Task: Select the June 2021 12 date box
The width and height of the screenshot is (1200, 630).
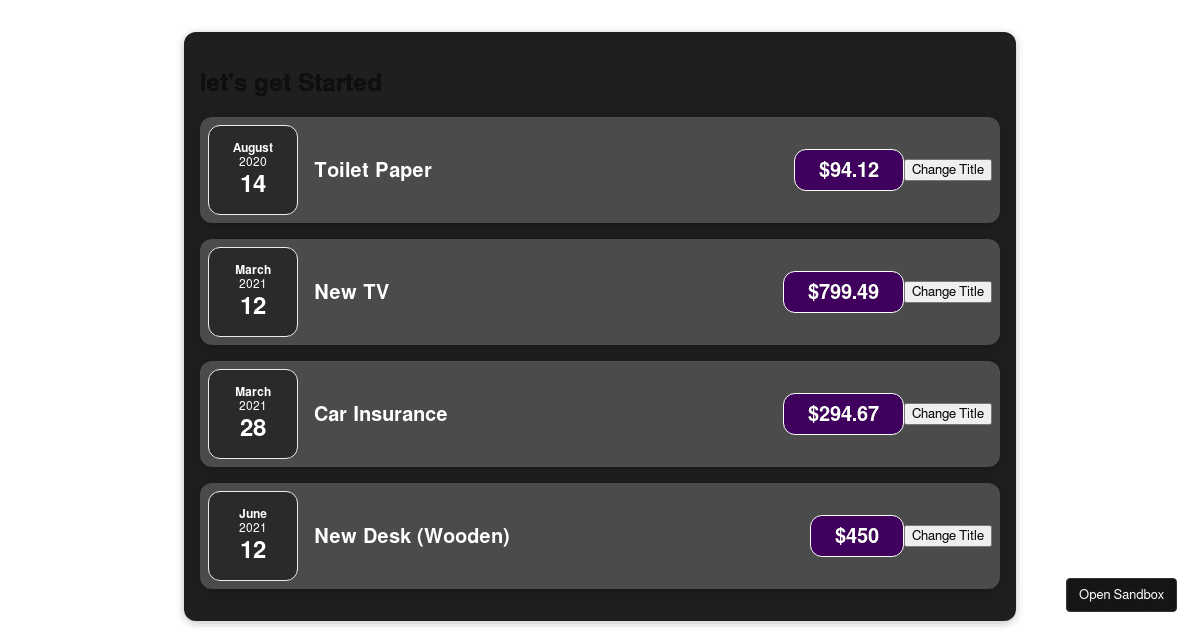Action: click(253, 536)
